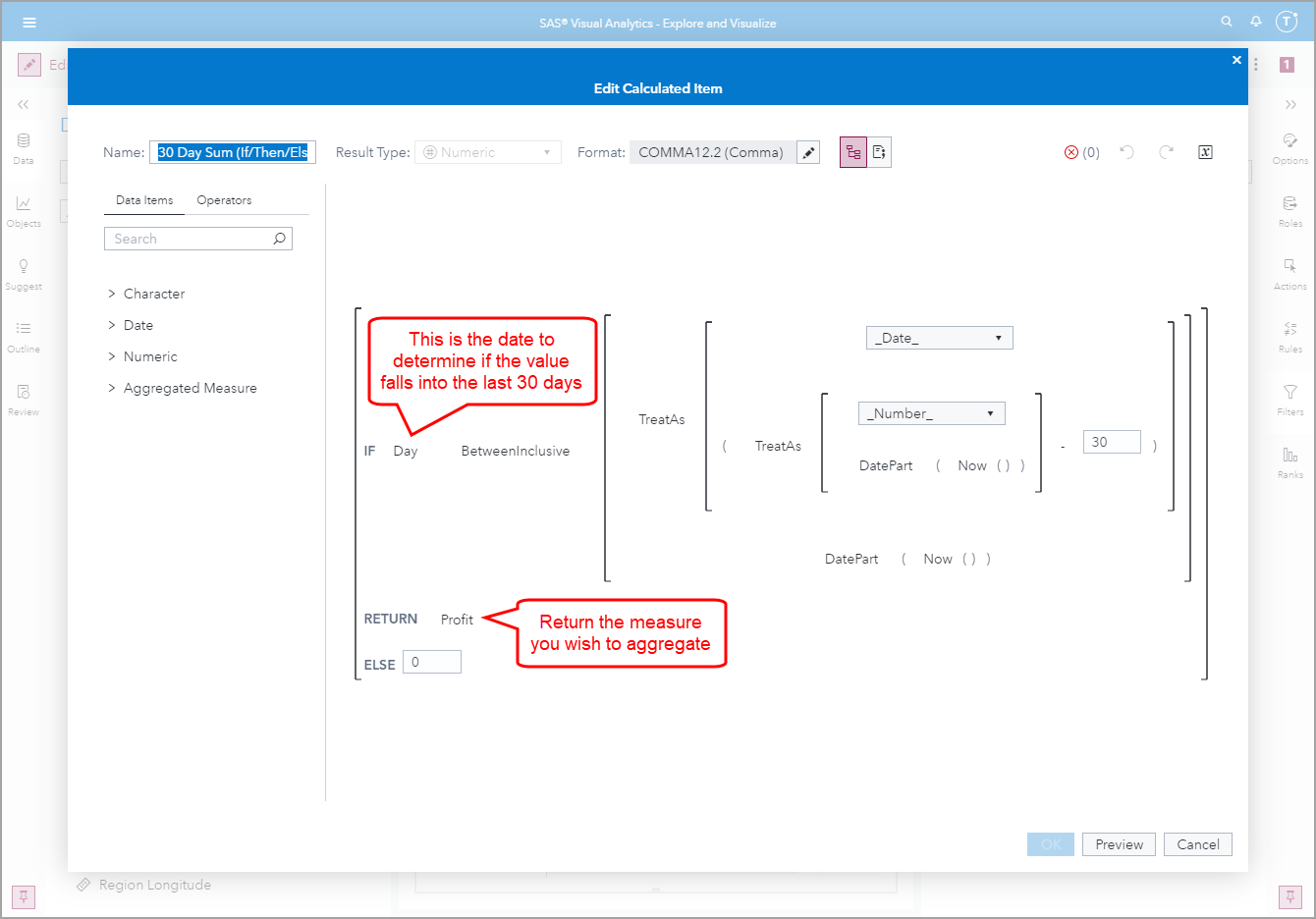Image resolution: width=1316 pixels, height=919 pixels.
Task: Toggle the pin icon at bottom left
Action: tap(23, 896)
